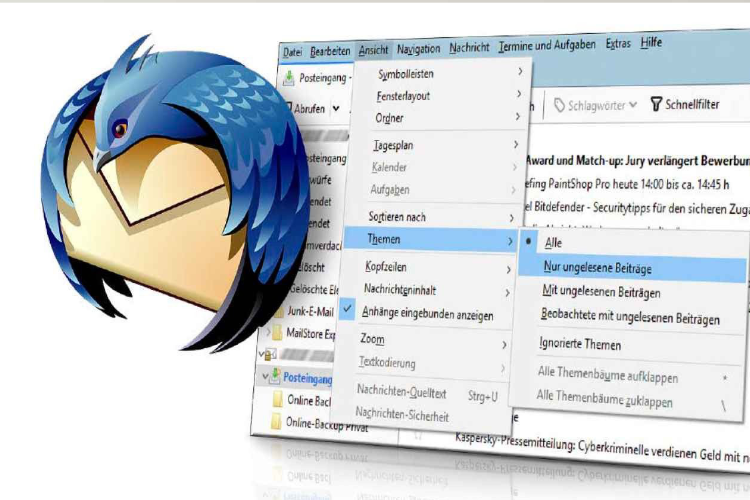750x500 pixels.
Task: Open the Hilfe menu
Action: (x=651, y=43)
